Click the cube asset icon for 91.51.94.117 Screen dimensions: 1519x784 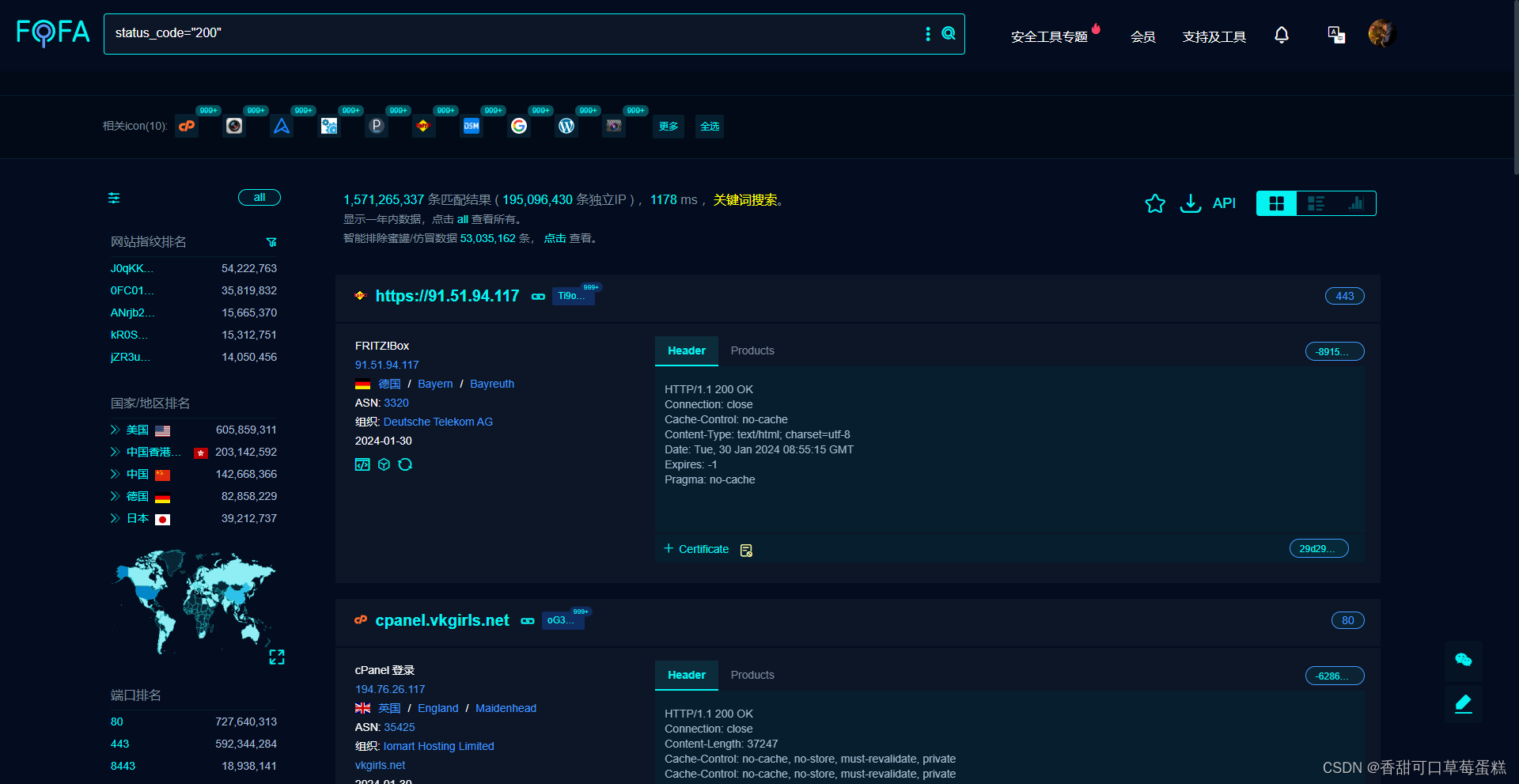pos(384,464)
